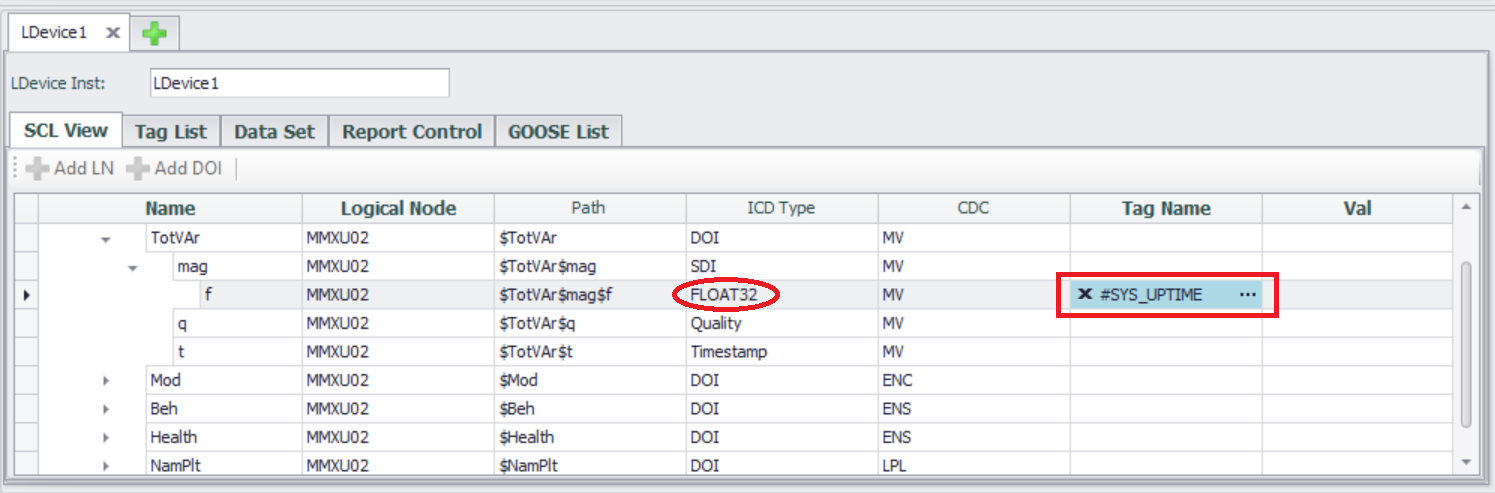Viewport: 1495px width, 493px height.
Task: Open tag browser via ellipsis button
Action: pyautogui.click(x=1247, y=295)
